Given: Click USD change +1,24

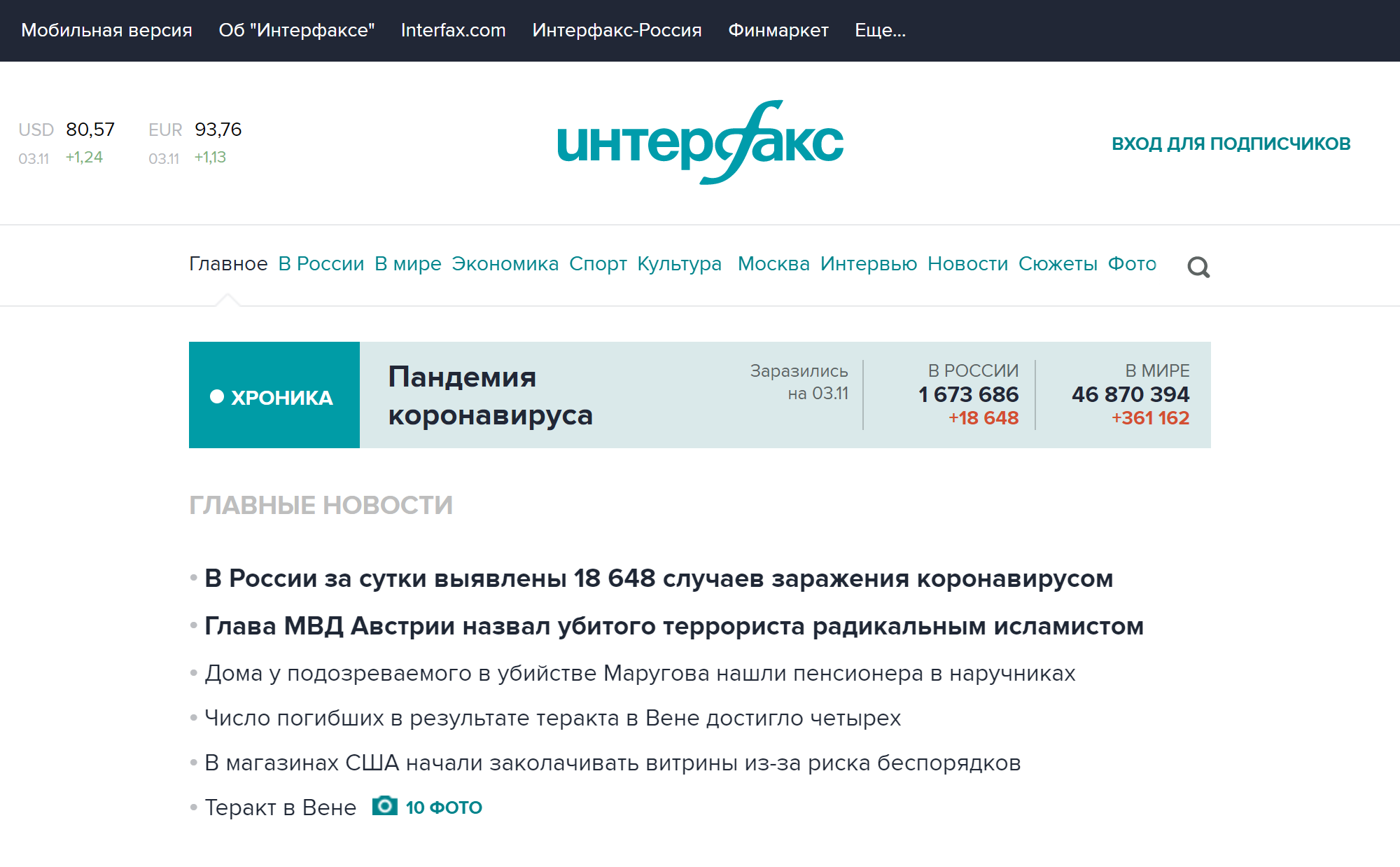Looking at the screenshot, I should point(84,158).
